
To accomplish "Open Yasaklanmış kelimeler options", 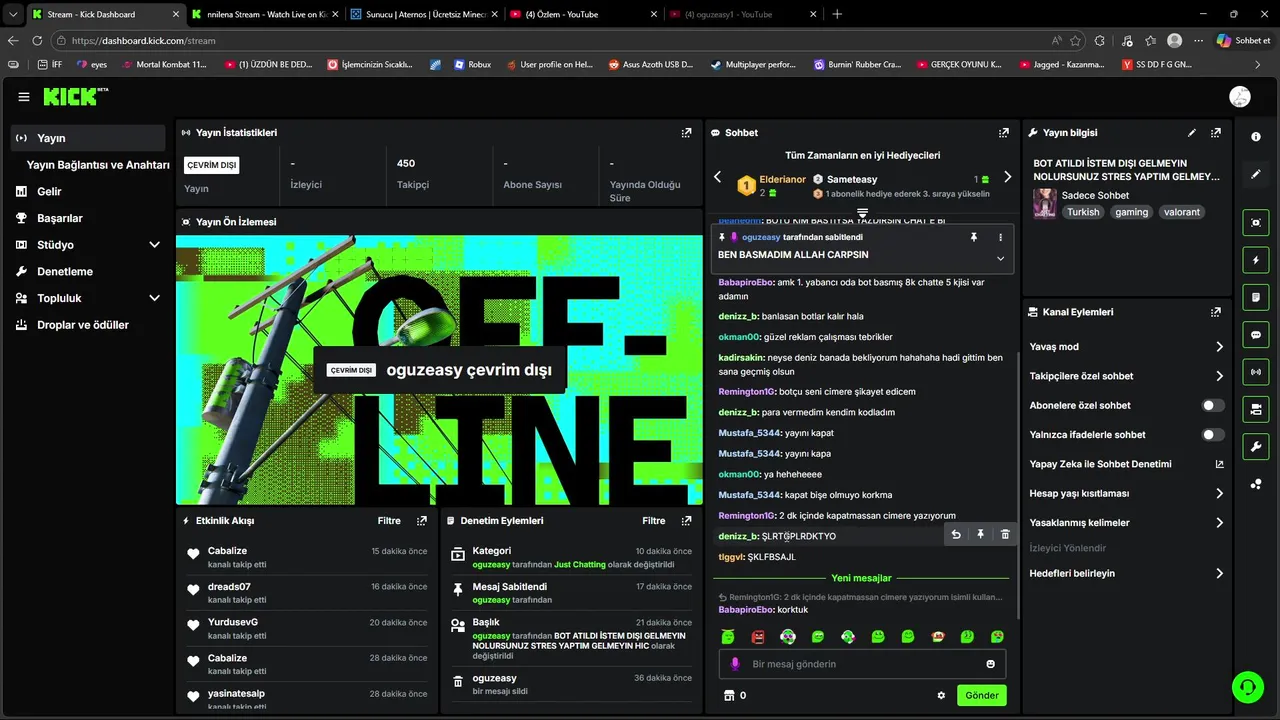I will point(1126,522).
